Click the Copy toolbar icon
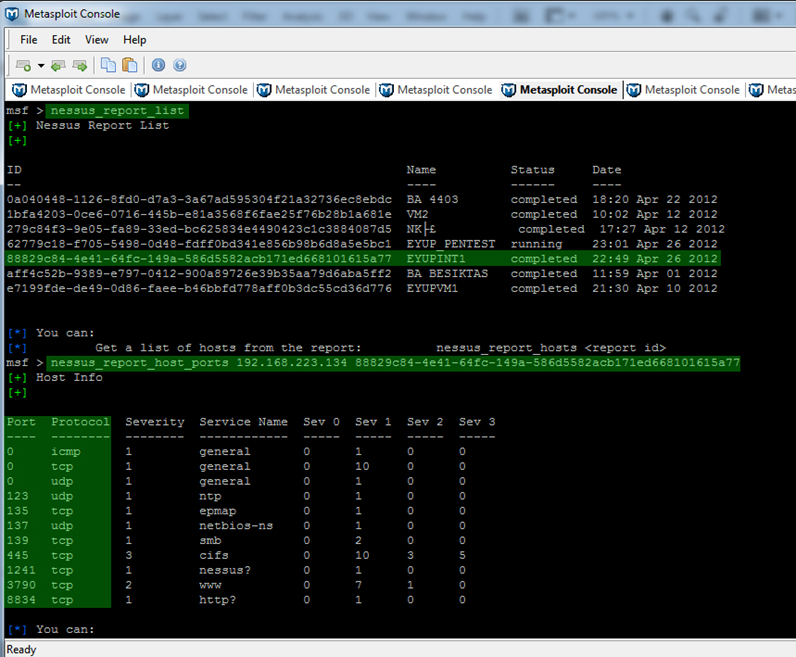 [108, 65]
